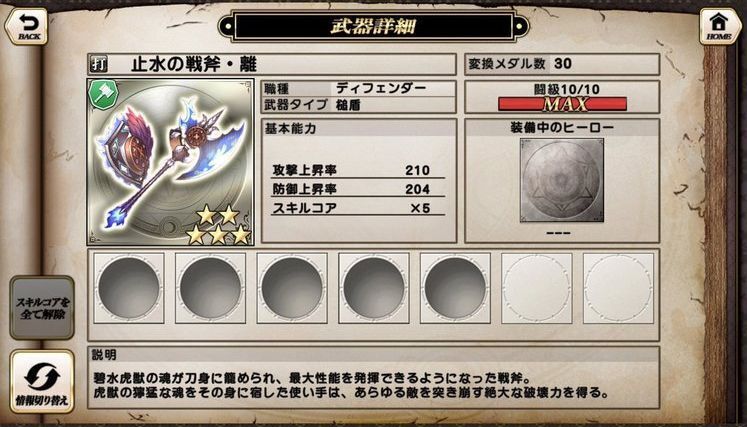747x427 pixels.
Task: Tap the empty equipped hero portrait
Action: 562,180
